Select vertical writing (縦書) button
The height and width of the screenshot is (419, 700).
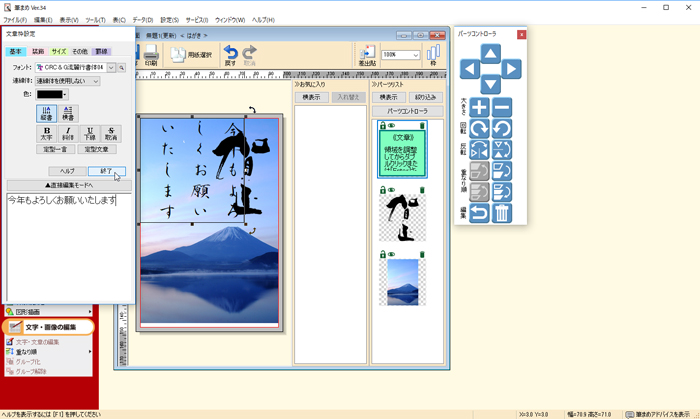(46, 114)
